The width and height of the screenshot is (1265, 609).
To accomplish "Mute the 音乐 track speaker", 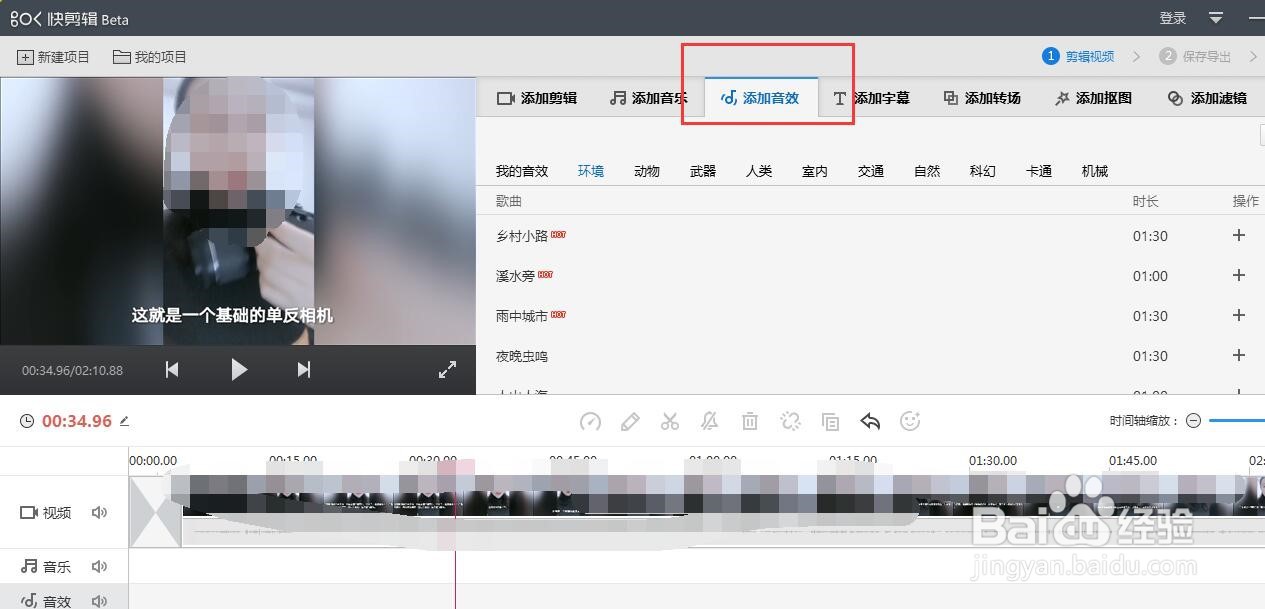I will click(99, 566).
